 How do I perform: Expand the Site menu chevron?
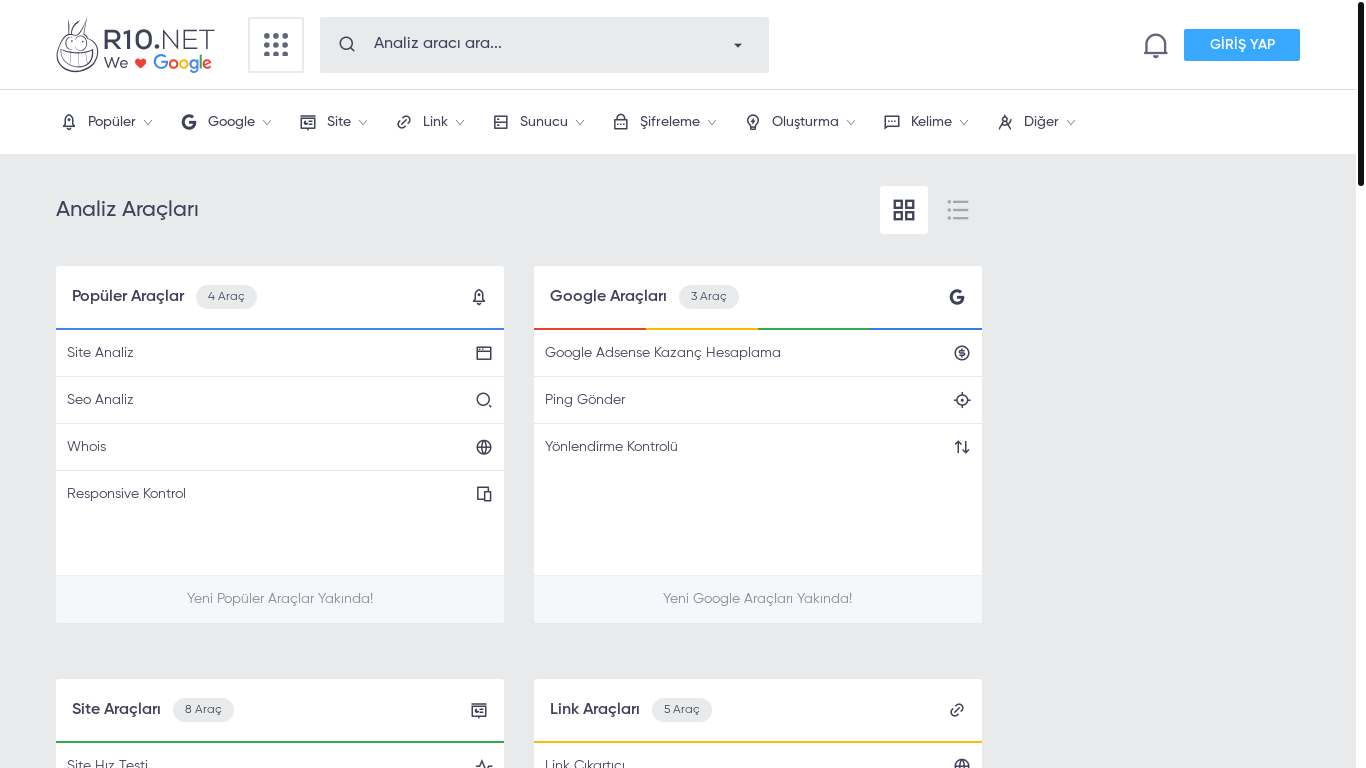[363, 123]
